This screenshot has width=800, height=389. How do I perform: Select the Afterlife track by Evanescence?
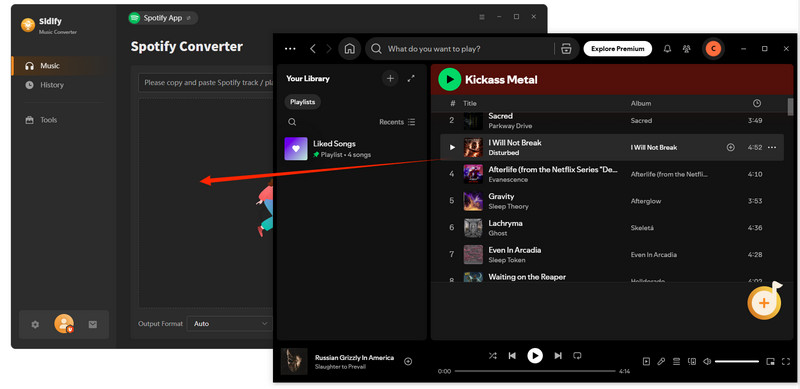click(x=554, y=169)
